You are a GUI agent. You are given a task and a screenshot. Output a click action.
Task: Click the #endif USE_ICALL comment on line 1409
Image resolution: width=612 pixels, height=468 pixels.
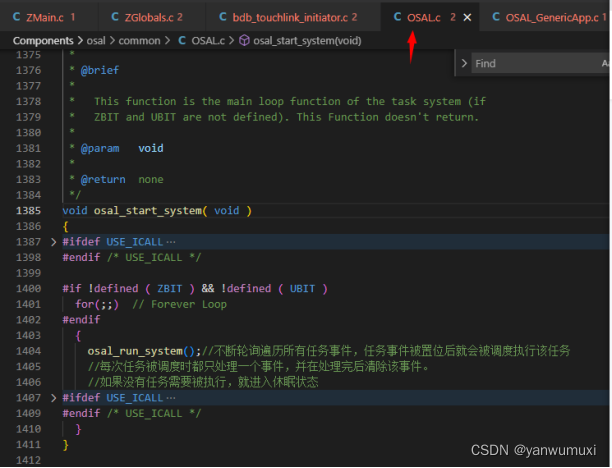(154, 414)
